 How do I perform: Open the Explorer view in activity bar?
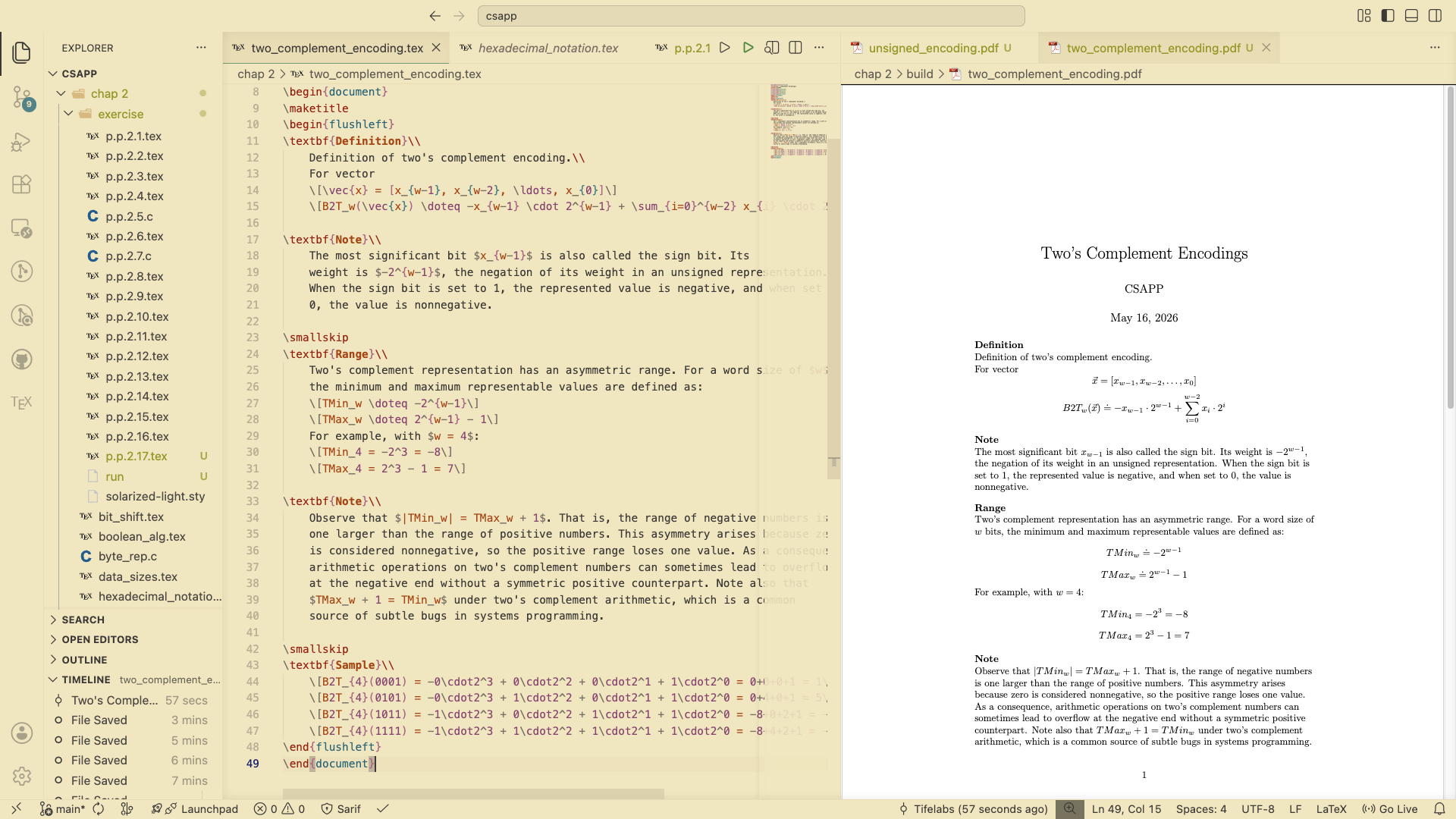pyautogui.click(x=21, y=52)
